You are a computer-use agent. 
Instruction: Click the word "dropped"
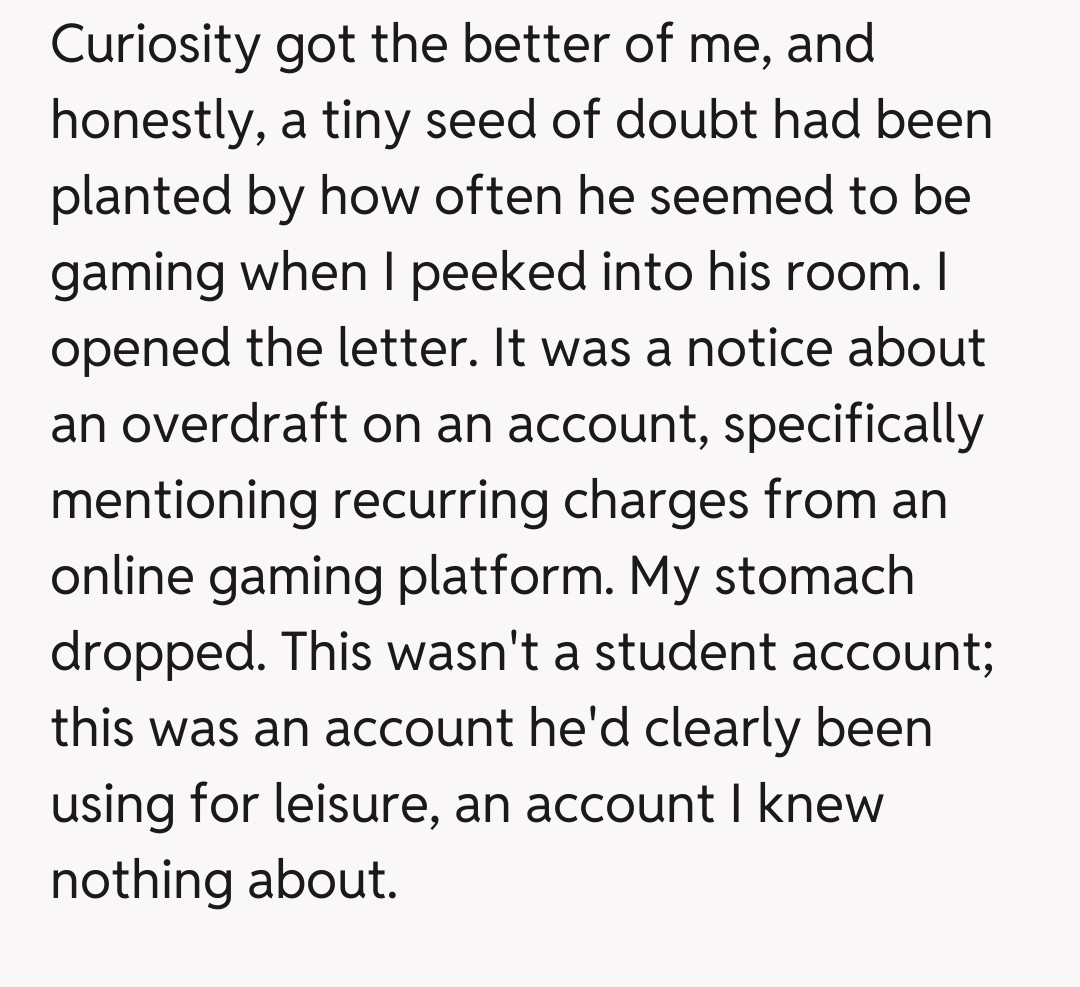157,654
